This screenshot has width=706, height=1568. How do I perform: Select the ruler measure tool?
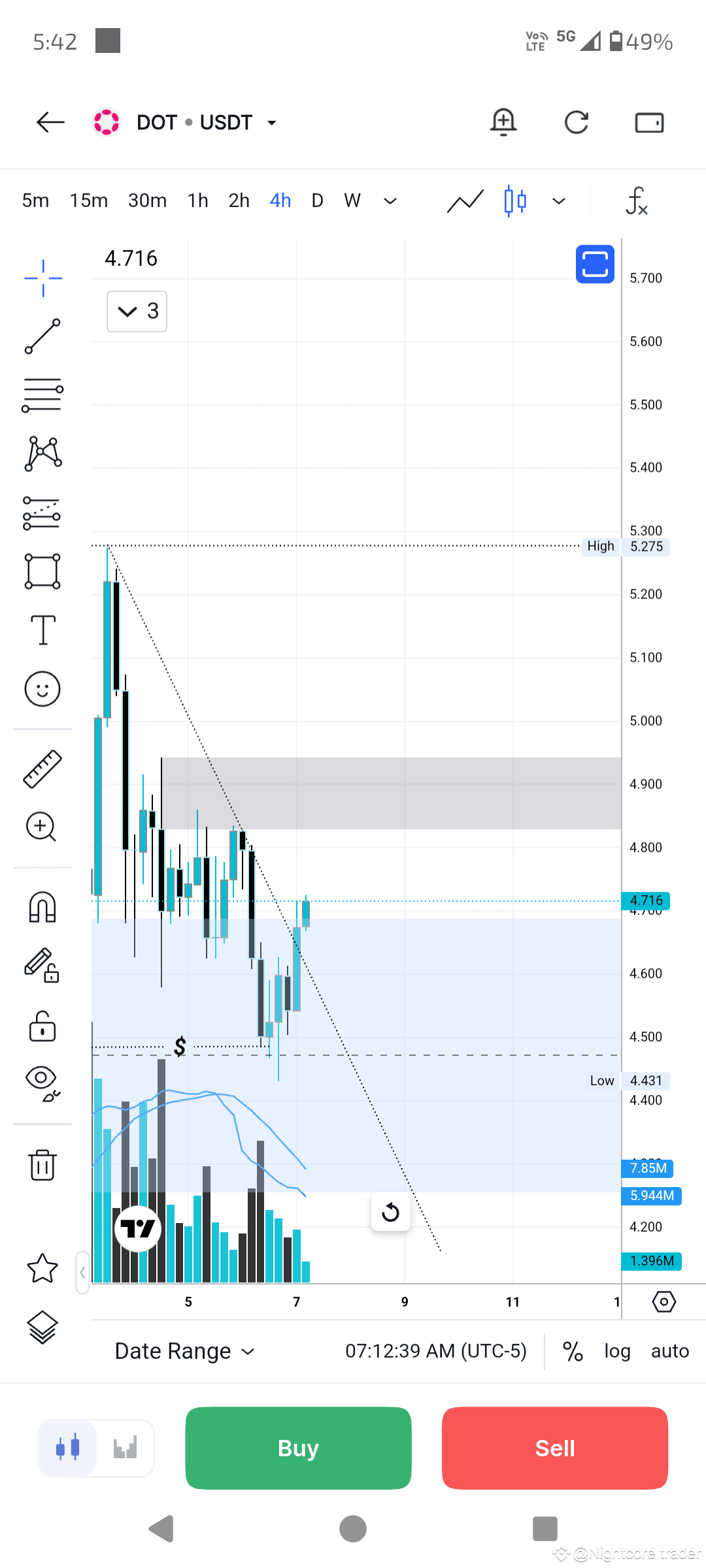coord(42,769)
